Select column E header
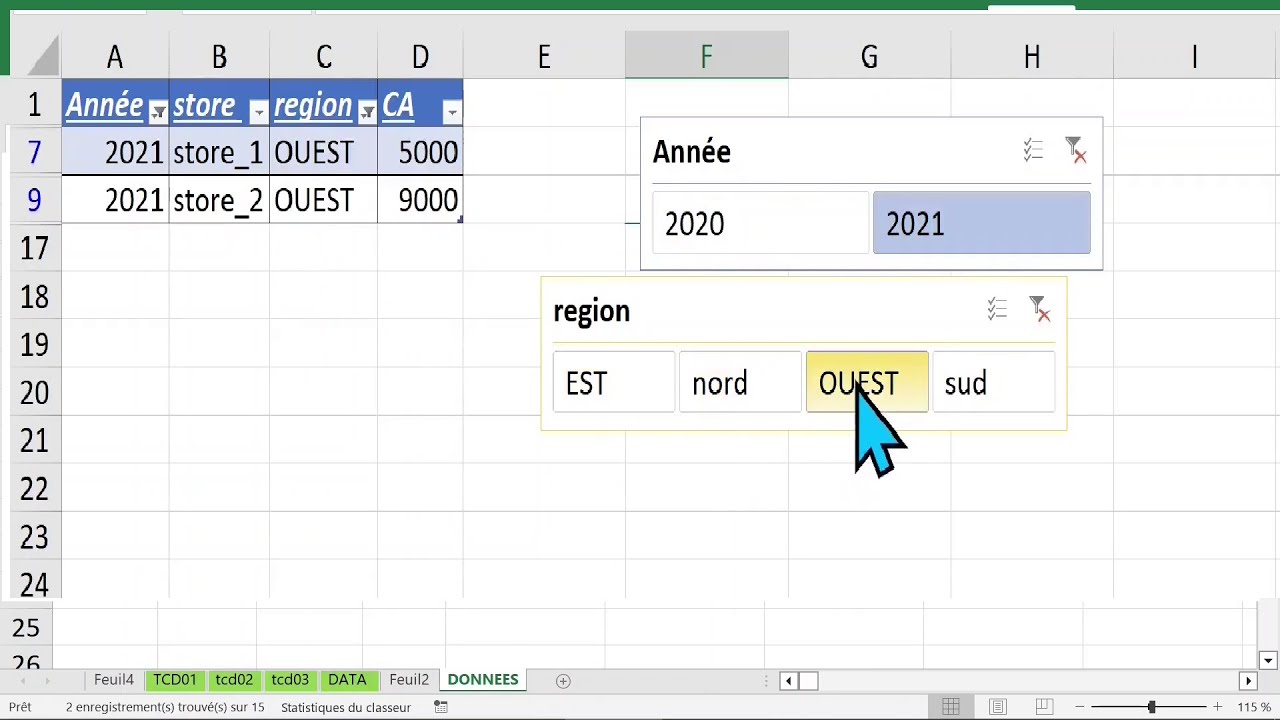Screen dimensions: 1280x720 pos(544,57)
